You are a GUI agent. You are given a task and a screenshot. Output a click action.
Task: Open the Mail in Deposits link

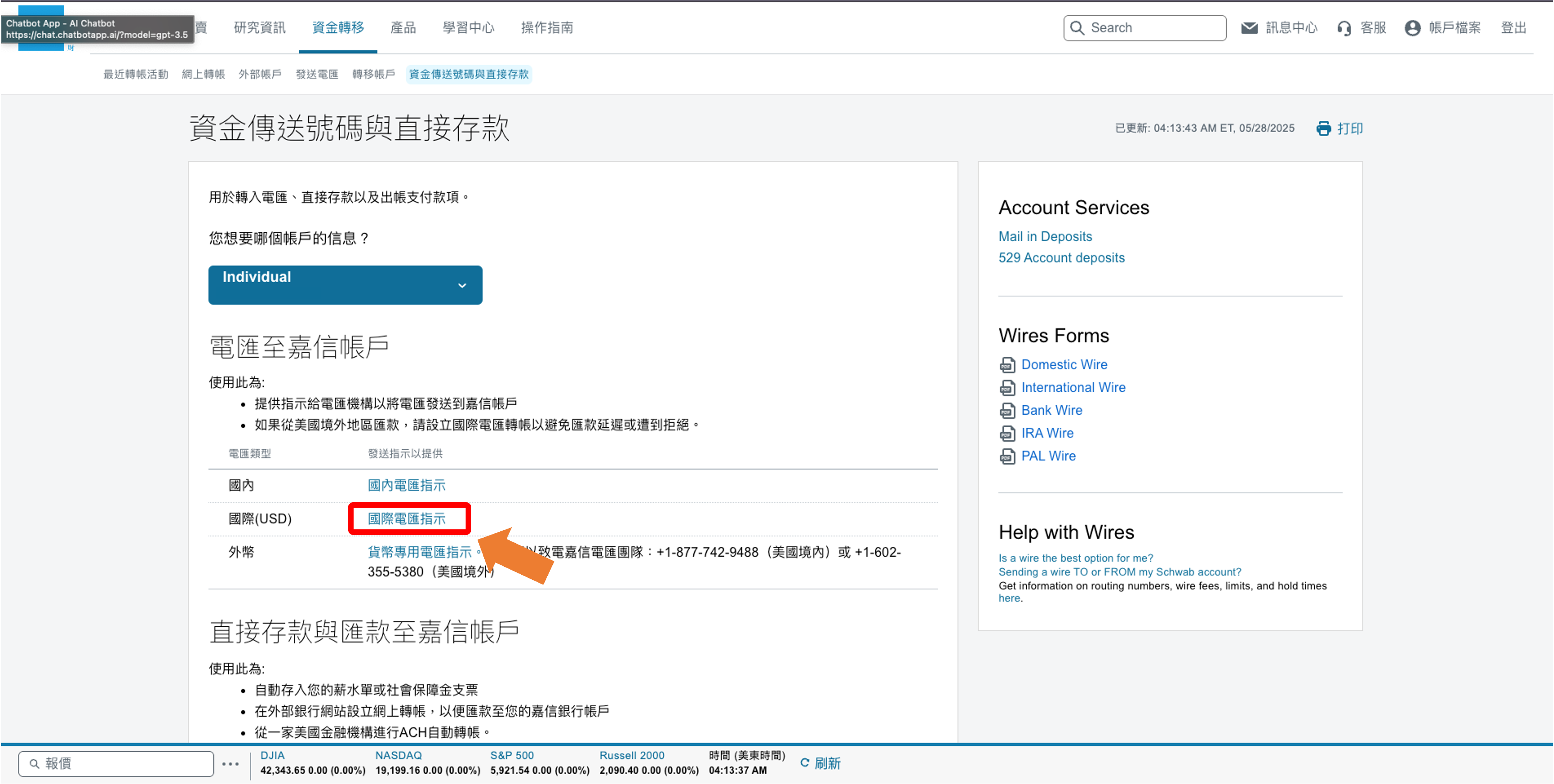tap(1045, 237)
